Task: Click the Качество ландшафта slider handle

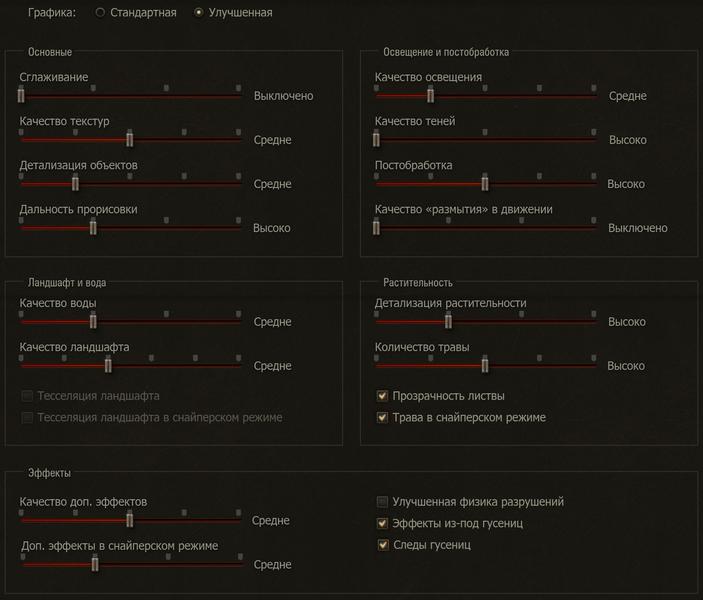Action: pos(108,365)
